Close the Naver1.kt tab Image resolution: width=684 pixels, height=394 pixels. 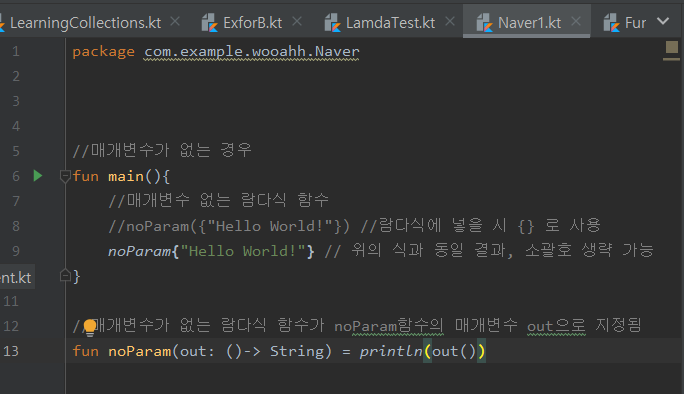[x=576, y=21]
